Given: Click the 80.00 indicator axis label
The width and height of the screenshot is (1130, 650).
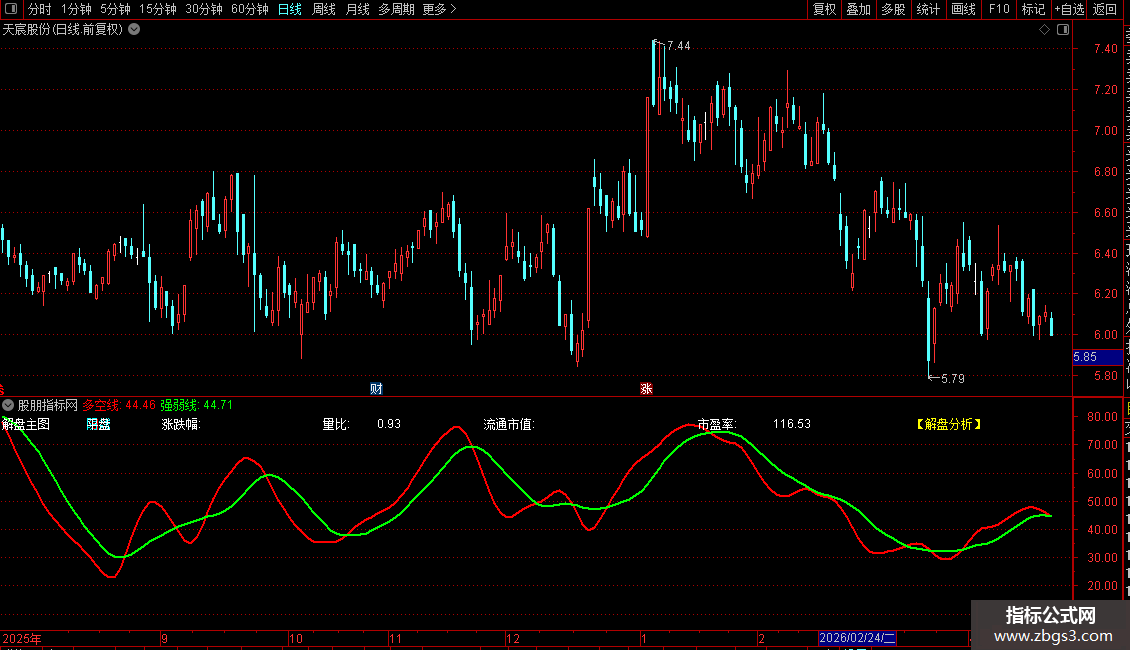Looking at the screenshot, I should pyautogui.click(x=1103, y=417).
